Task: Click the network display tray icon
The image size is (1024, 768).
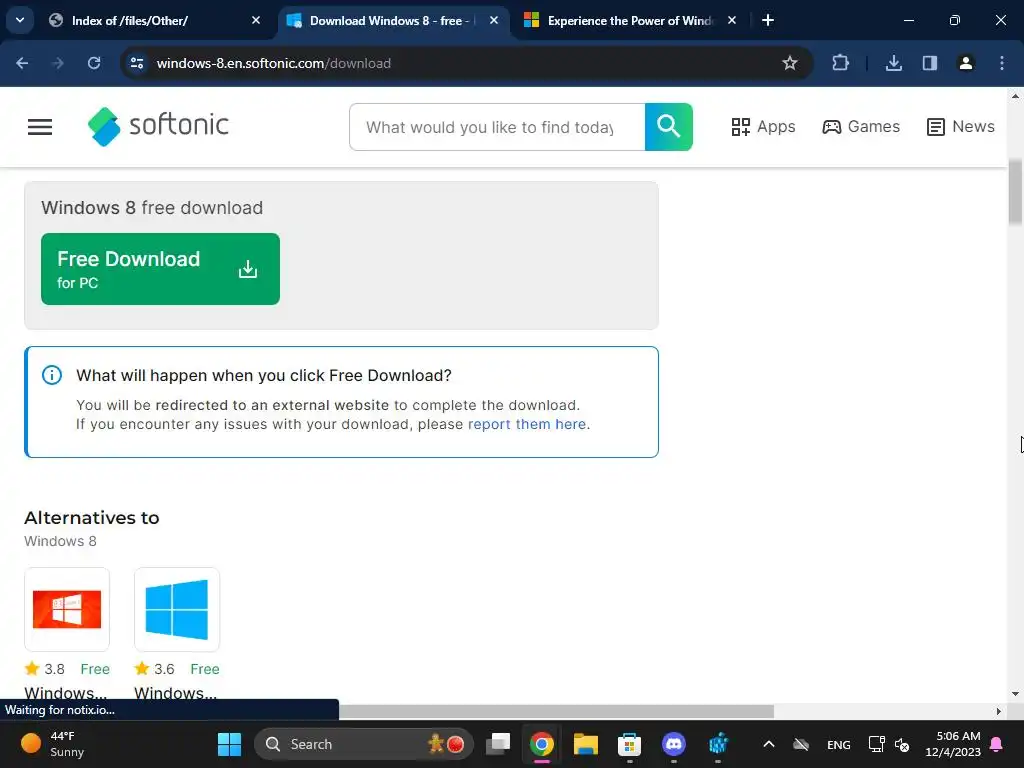Action: click(x=876, y=744)
